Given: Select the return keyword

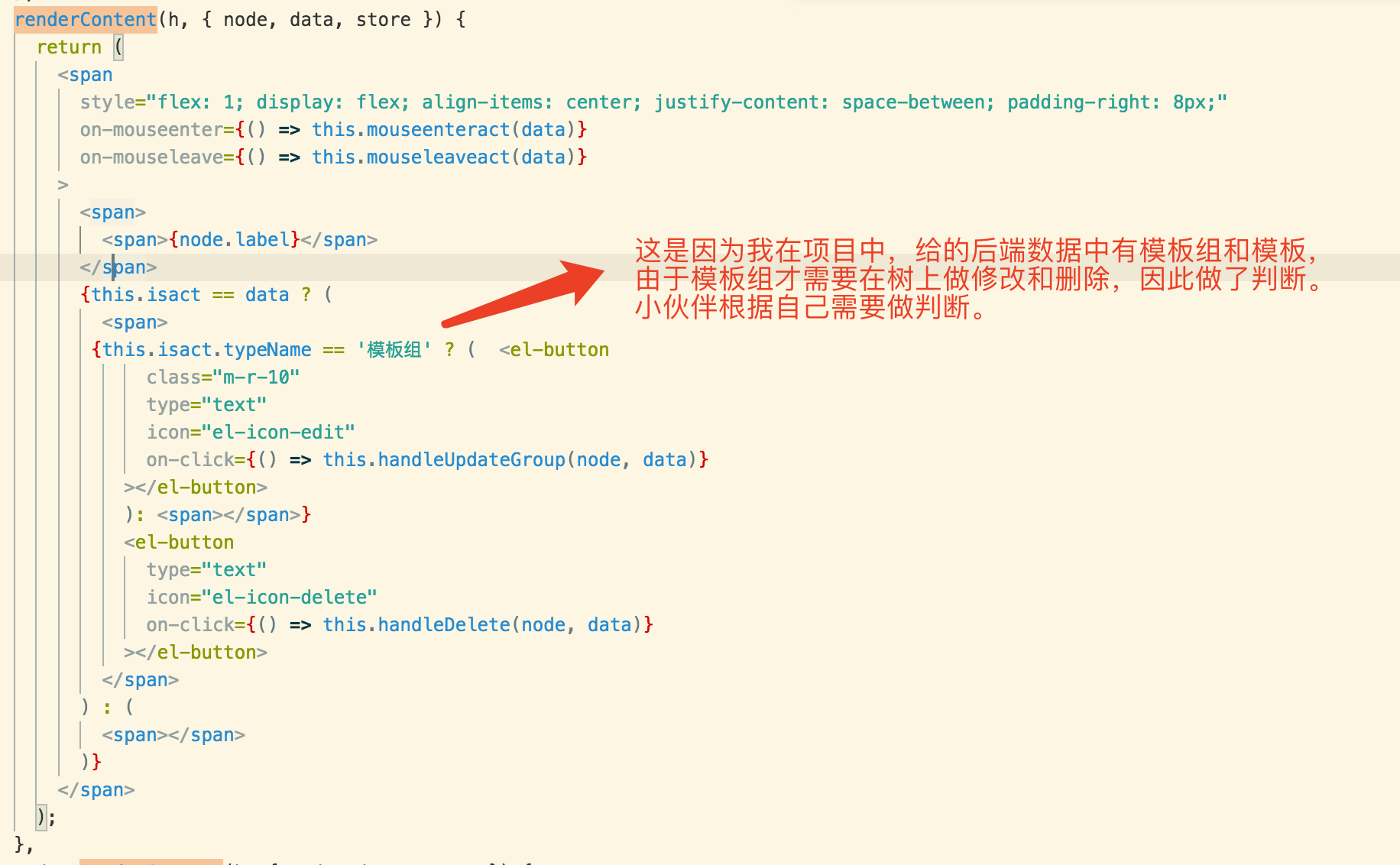Looking at the screenshot, I should pyautogui.click(x=69, y=47).
